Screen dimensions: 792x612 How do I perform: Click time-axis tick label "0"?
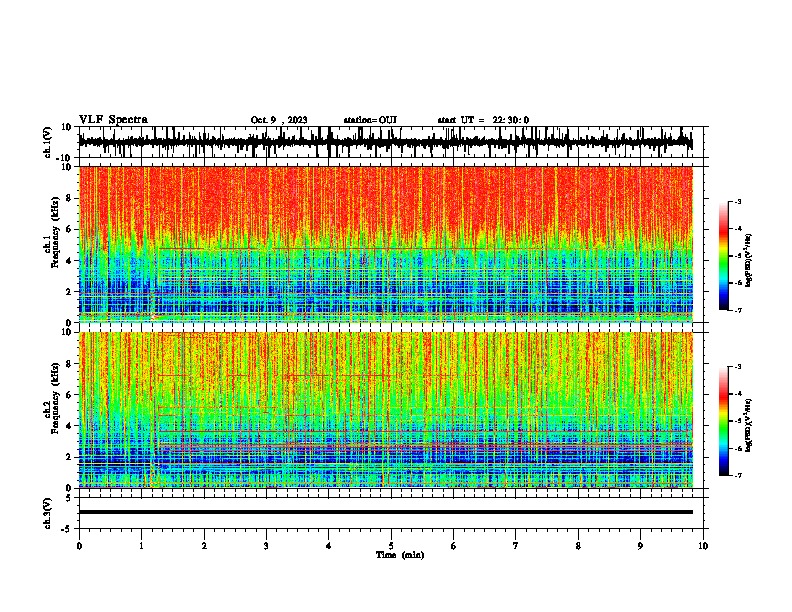click(79, 546)
